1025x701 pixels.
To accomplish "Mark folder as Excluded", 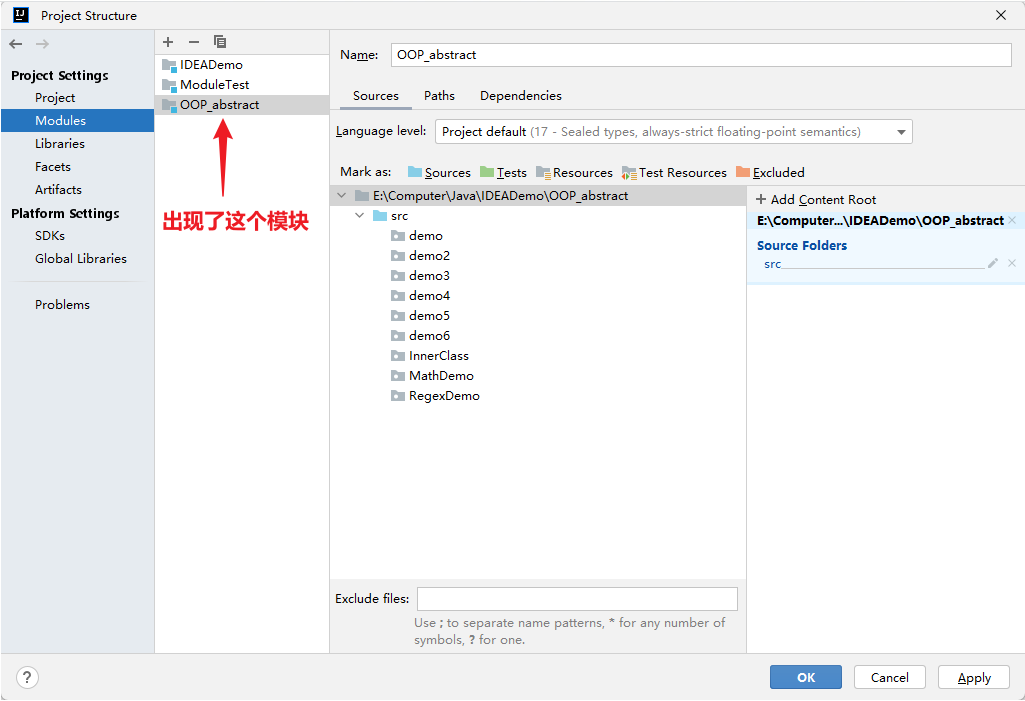I will (x=770, y=173).
